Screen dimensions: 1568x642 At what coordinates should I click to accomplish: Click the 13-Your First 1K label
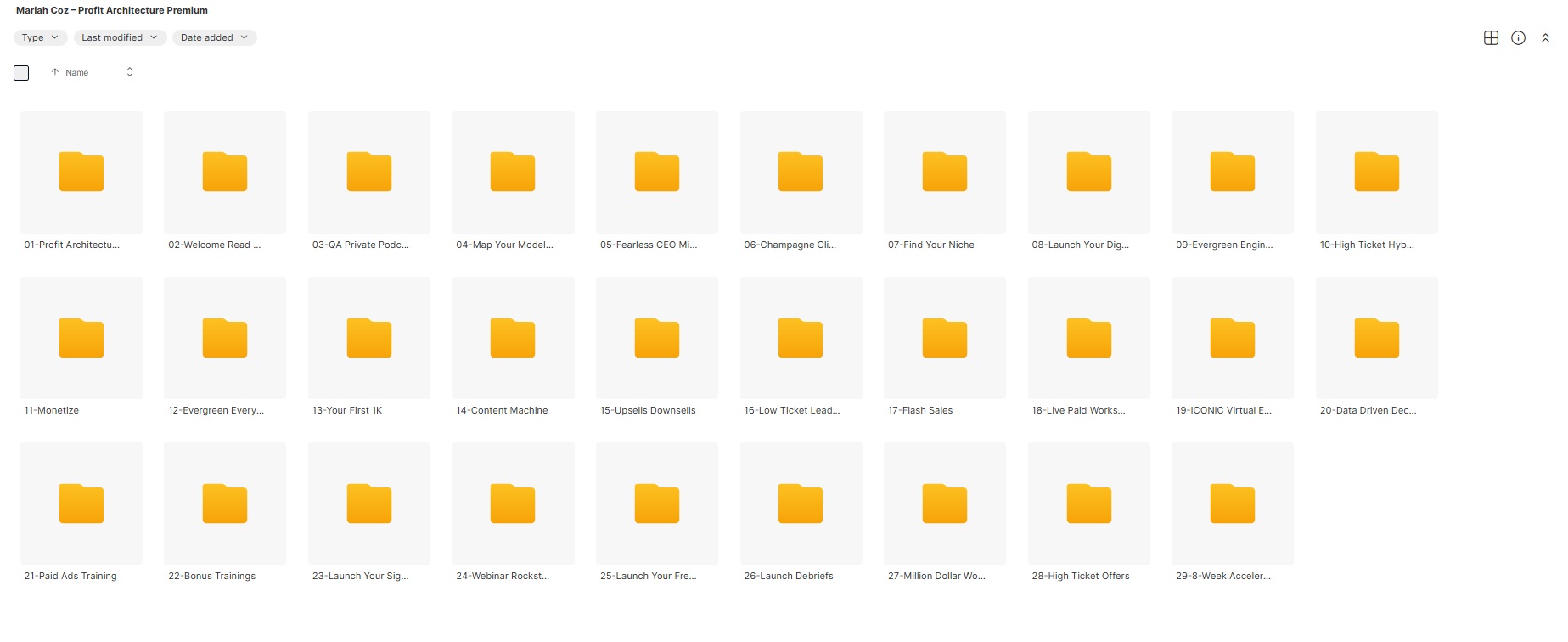pyautogui.click(x=347, y=410)
